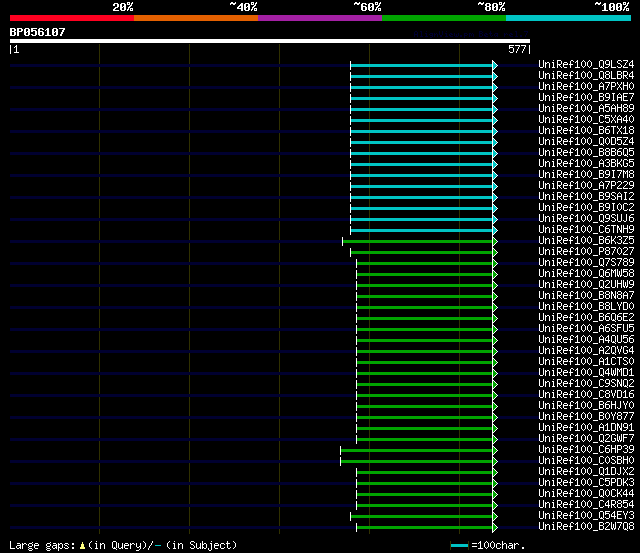Select the UniRef100_B8B6Q5 label
The width and height of the screenshot is (640, 553).
point(586,153)
